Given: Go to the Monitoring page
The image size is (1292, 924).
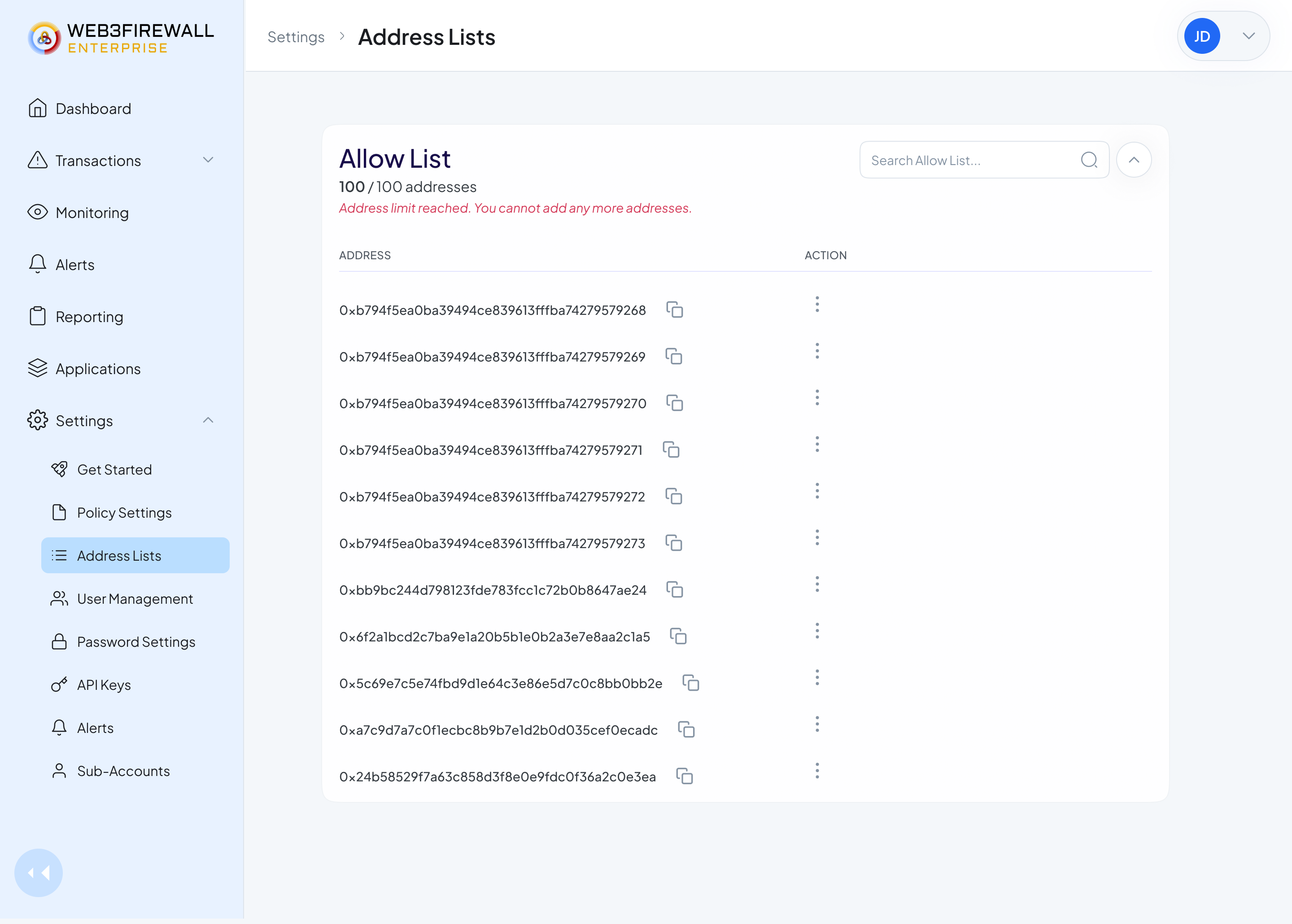Looking at the screenshot, I should click(x=79, y=213).
